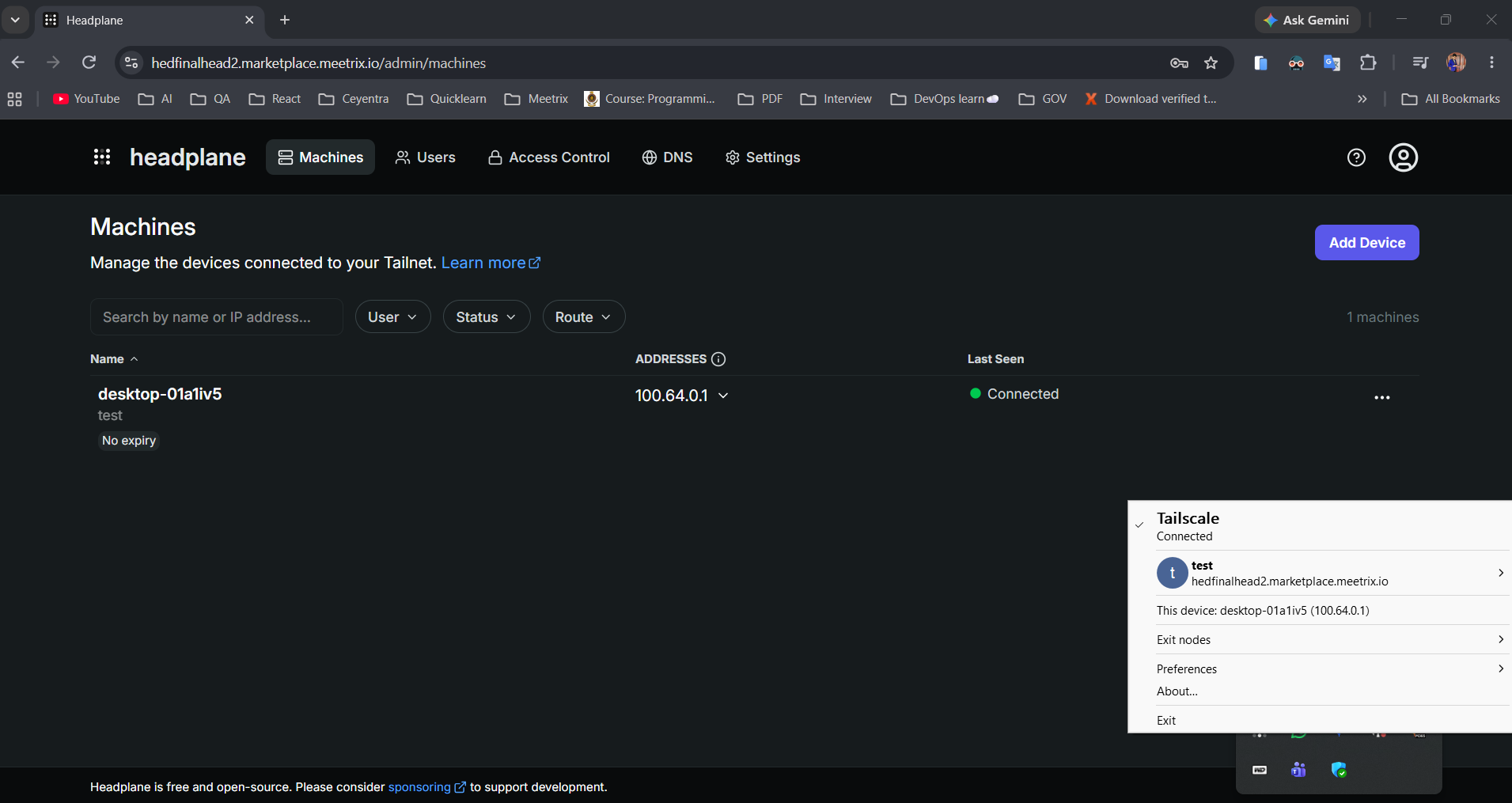
Task: Click the ADDRESSES info icon
Action: coord(718,359)
